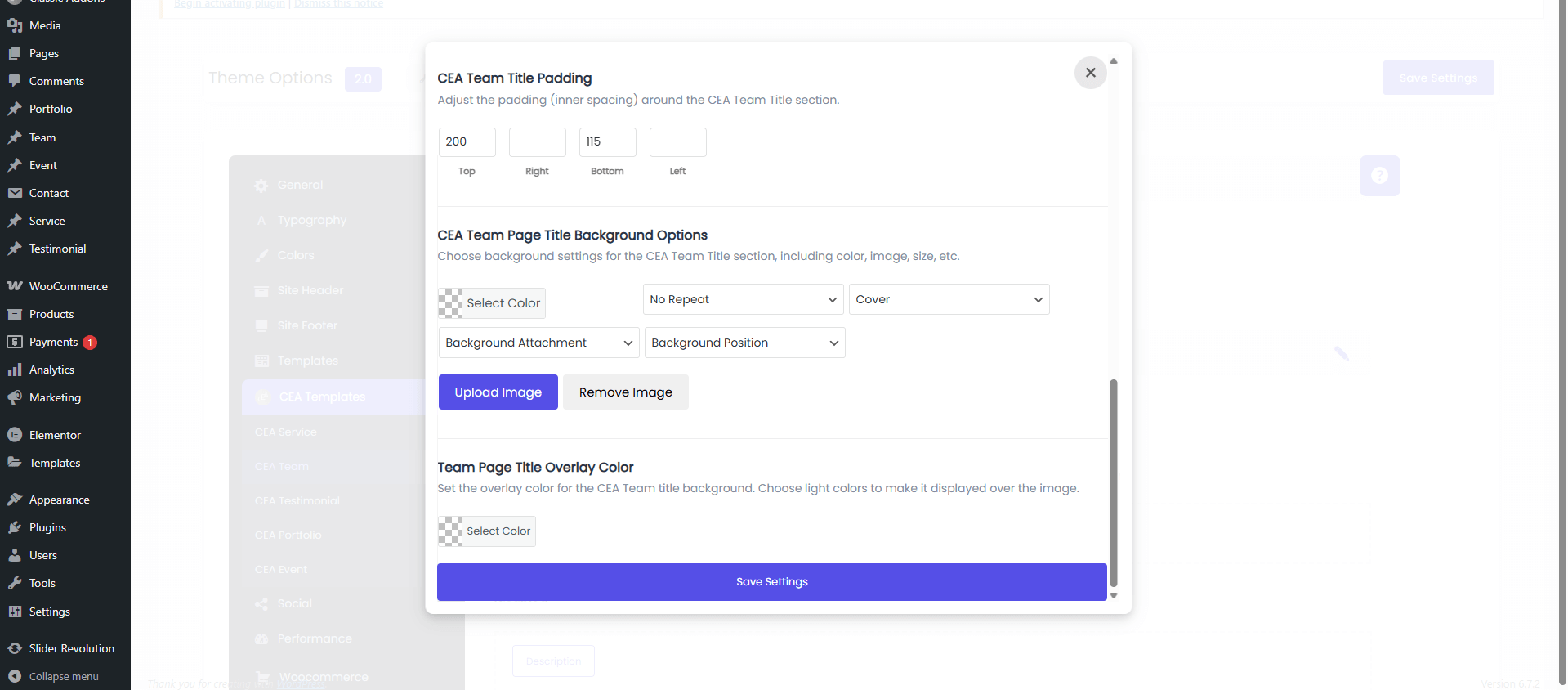Click the Upload Image button

coord(498,392)
